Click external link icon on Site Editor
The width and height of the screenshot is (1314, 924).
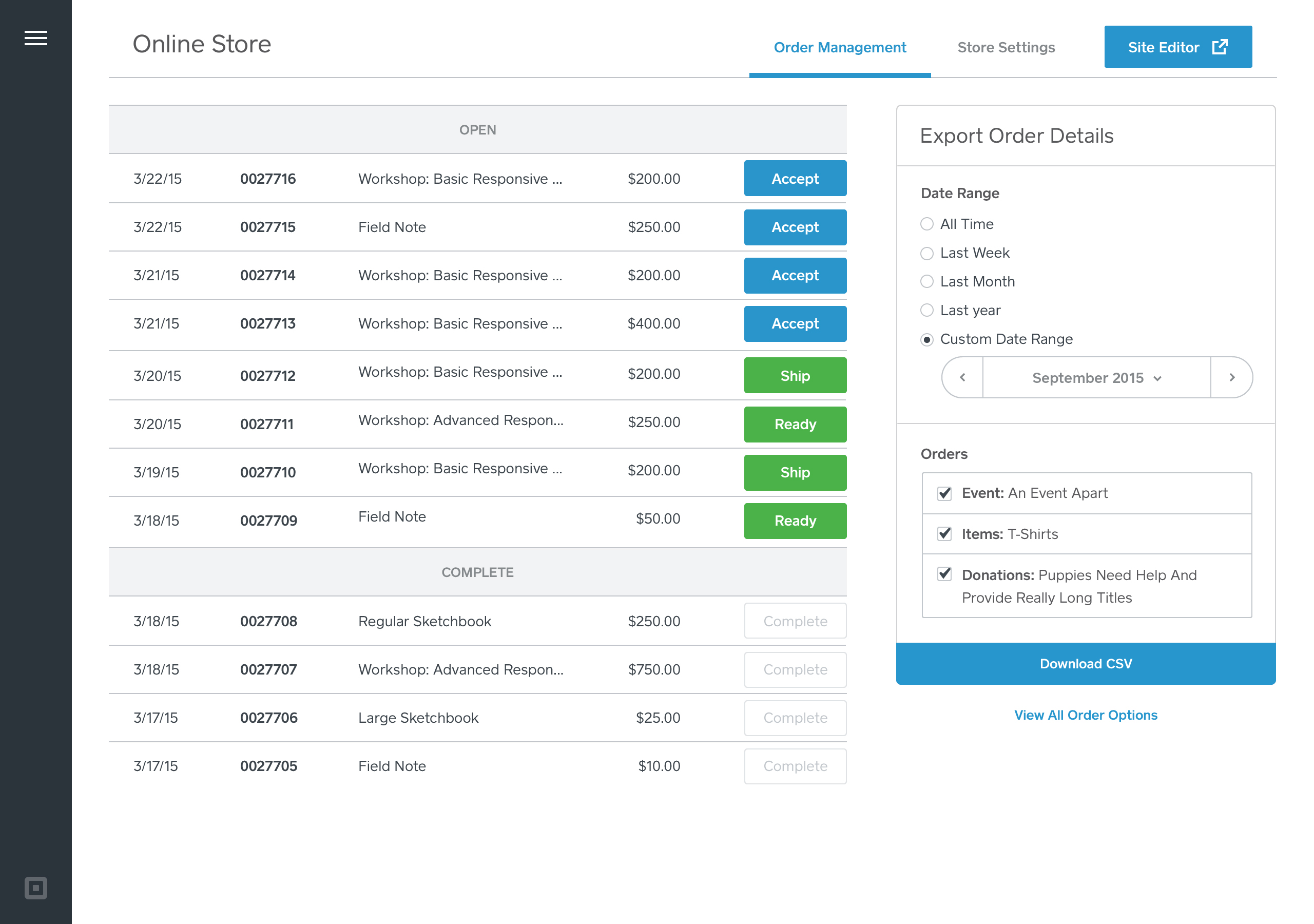pos(1220,47)
